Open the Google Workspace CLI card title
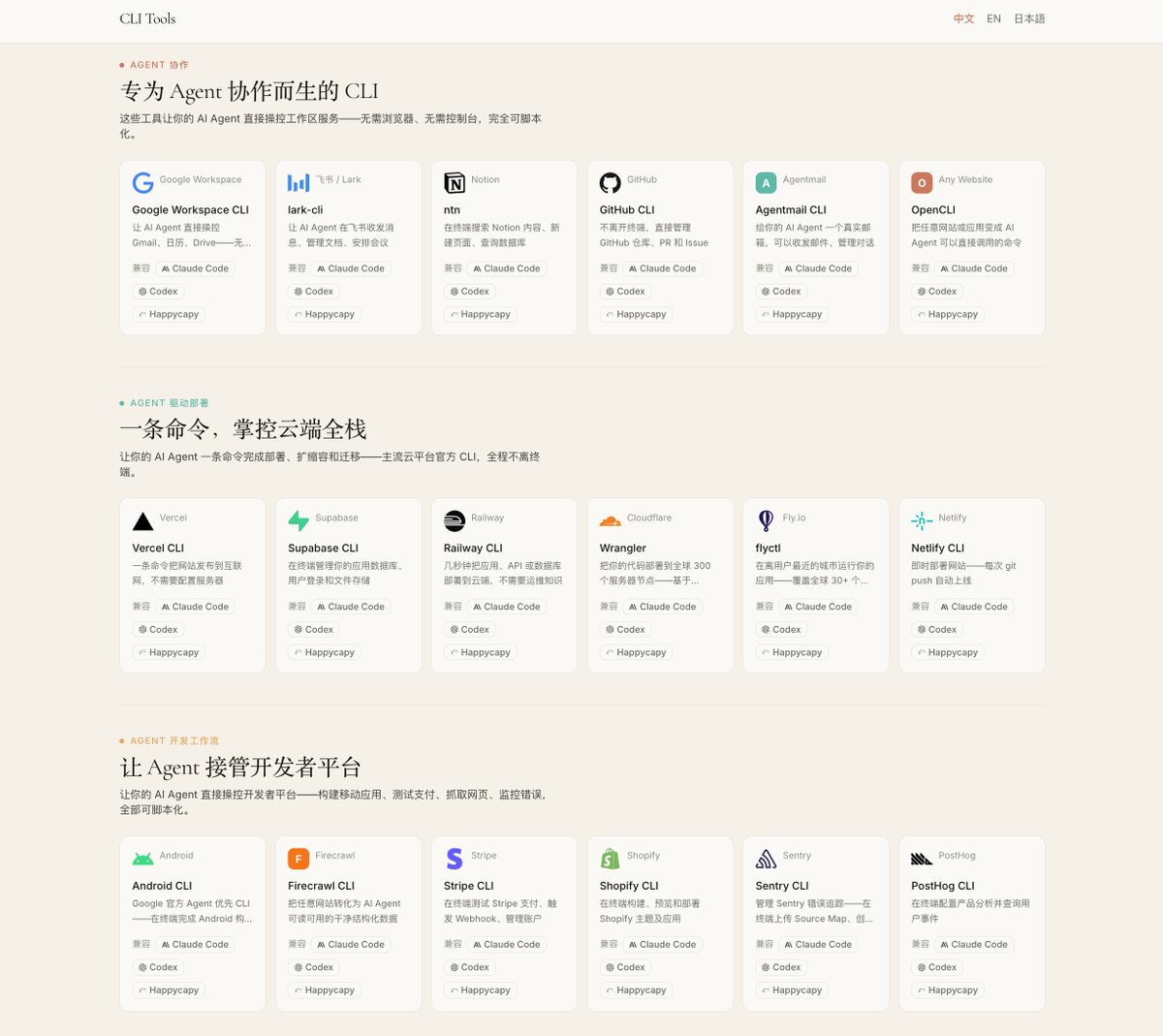Viewport: 1163px width, 1036px height. [x=190, y=209]
